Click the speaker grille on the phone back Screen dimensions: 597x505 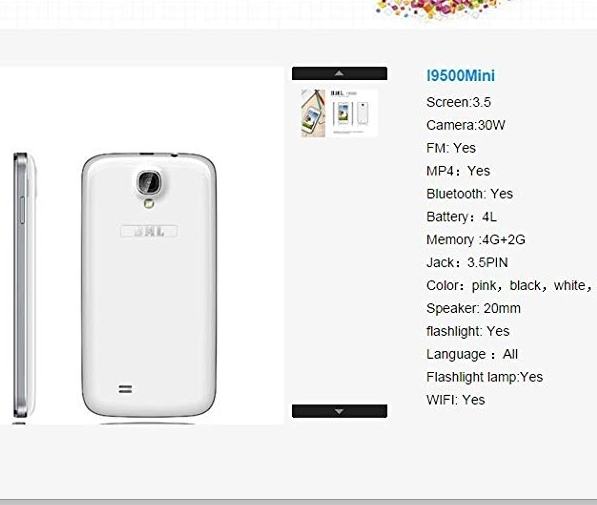[x=125, y=389]
